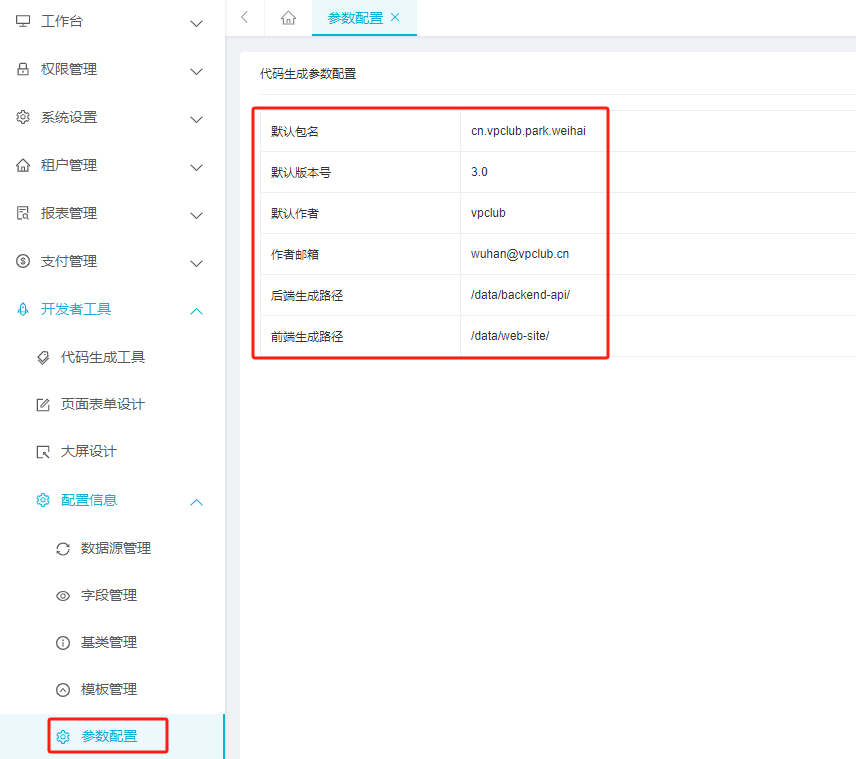
Task: Go to the home tab icon
Action: point(288,18)
